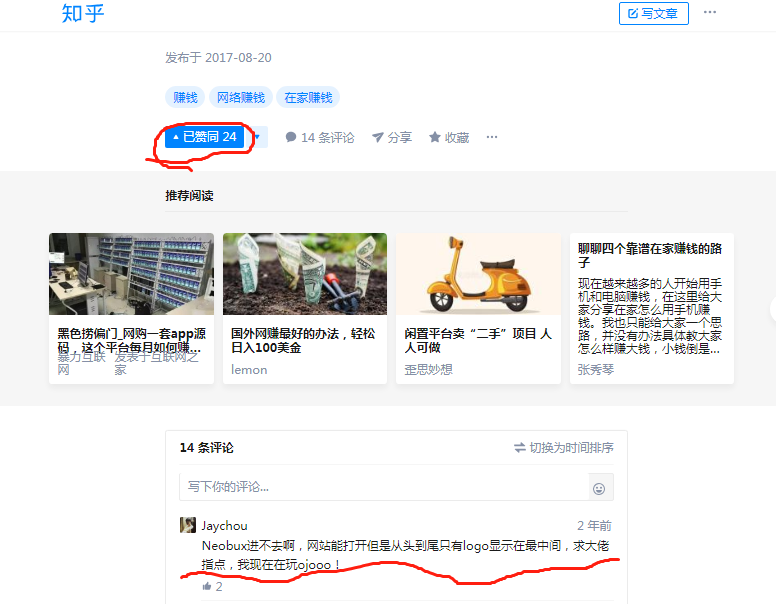Click the 2 年前 comment timestamp
776x604 pixels.
(594, 525)
